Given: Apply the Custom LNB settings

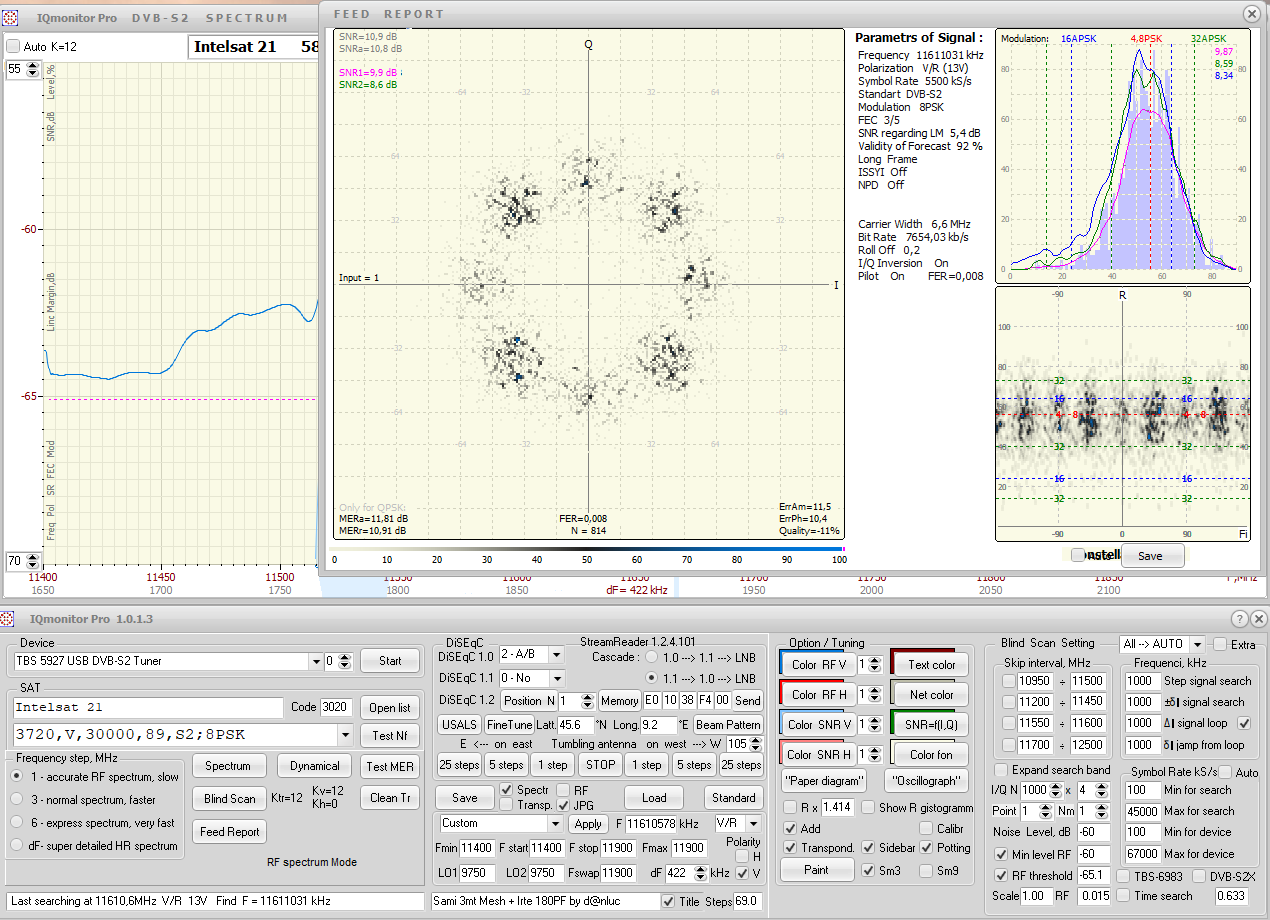Looking at the screenshot, I should coord(588,824).
